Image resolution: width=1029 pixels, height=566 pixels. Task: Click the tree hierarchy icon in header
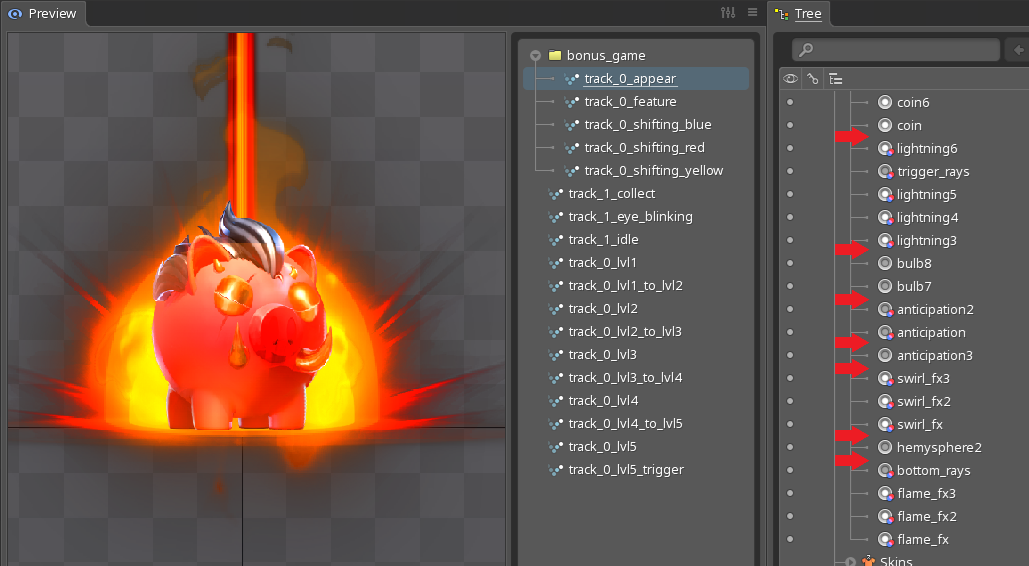tap(836, 79)
